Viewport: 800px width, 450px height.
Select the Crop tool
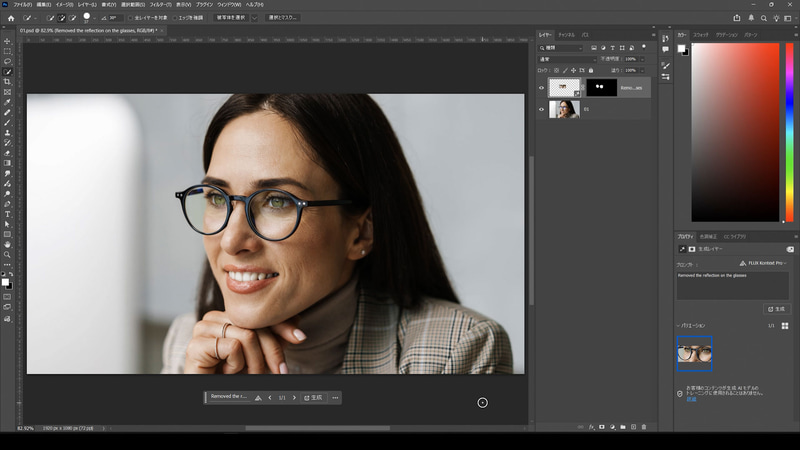[x=8, y=82]
